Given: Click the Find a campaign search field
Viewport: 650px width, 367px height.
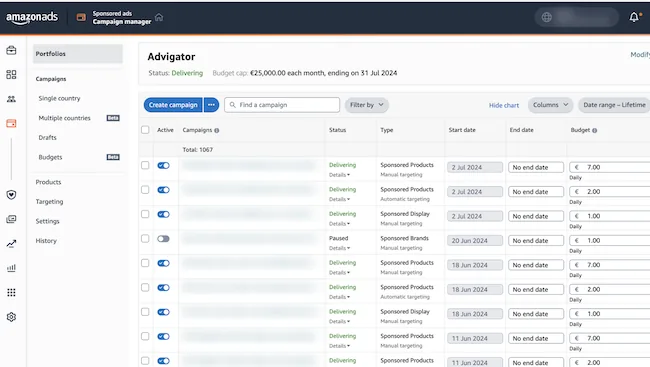Looking at the screenshot, I should (x=282, y=105).
